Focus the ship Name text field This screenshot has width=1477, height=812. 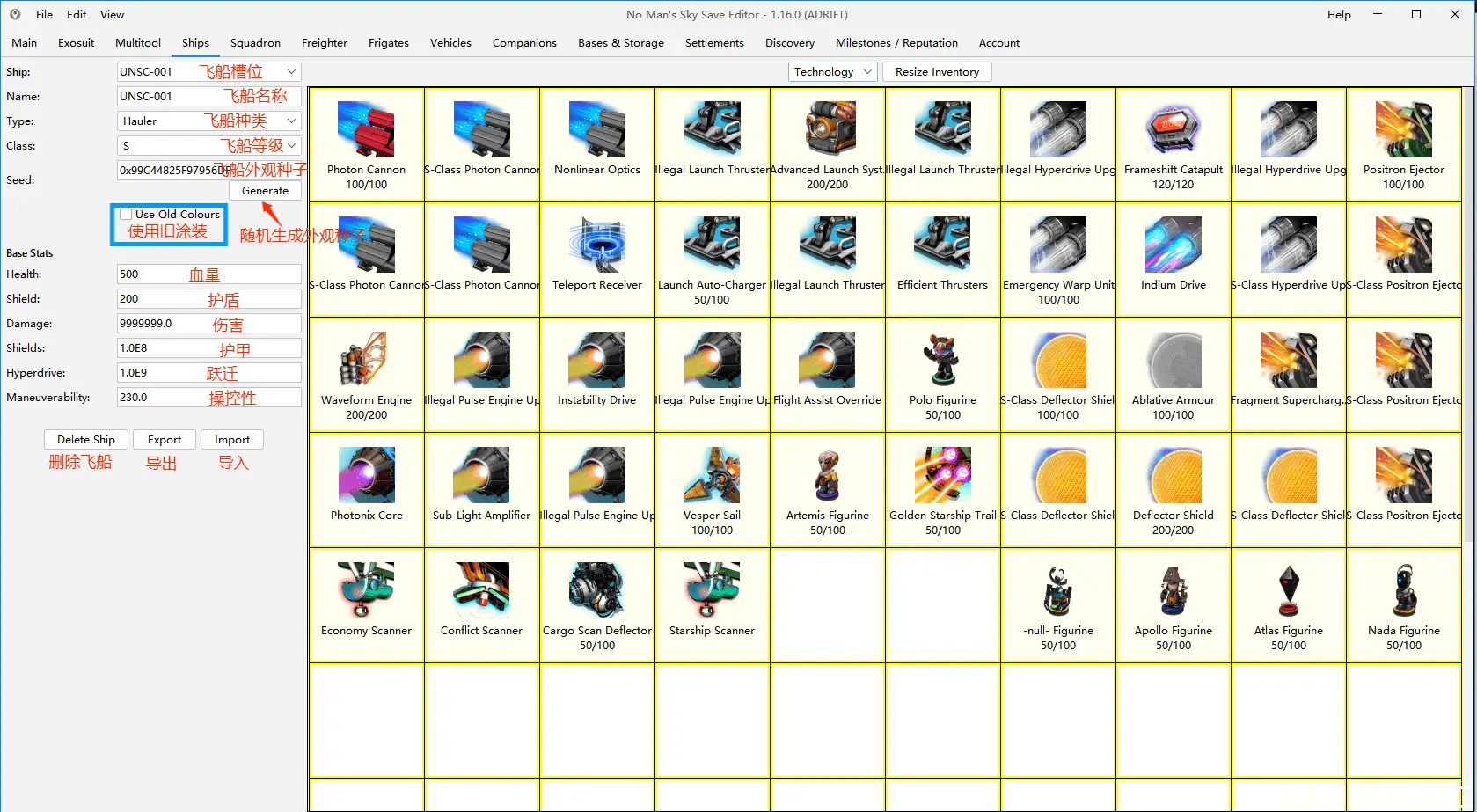click(209, 97)
